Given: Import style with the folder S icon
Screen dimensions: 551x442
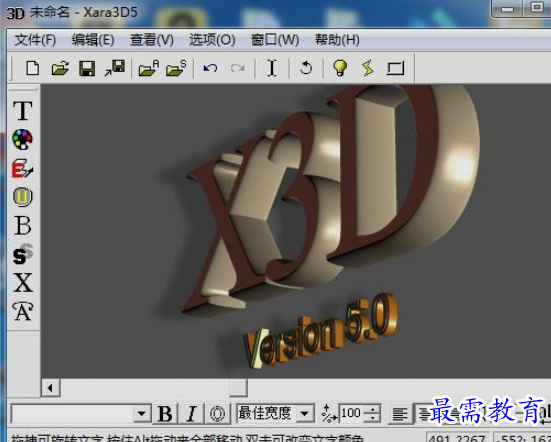Looking at the screenshot, I should (176, 68).
